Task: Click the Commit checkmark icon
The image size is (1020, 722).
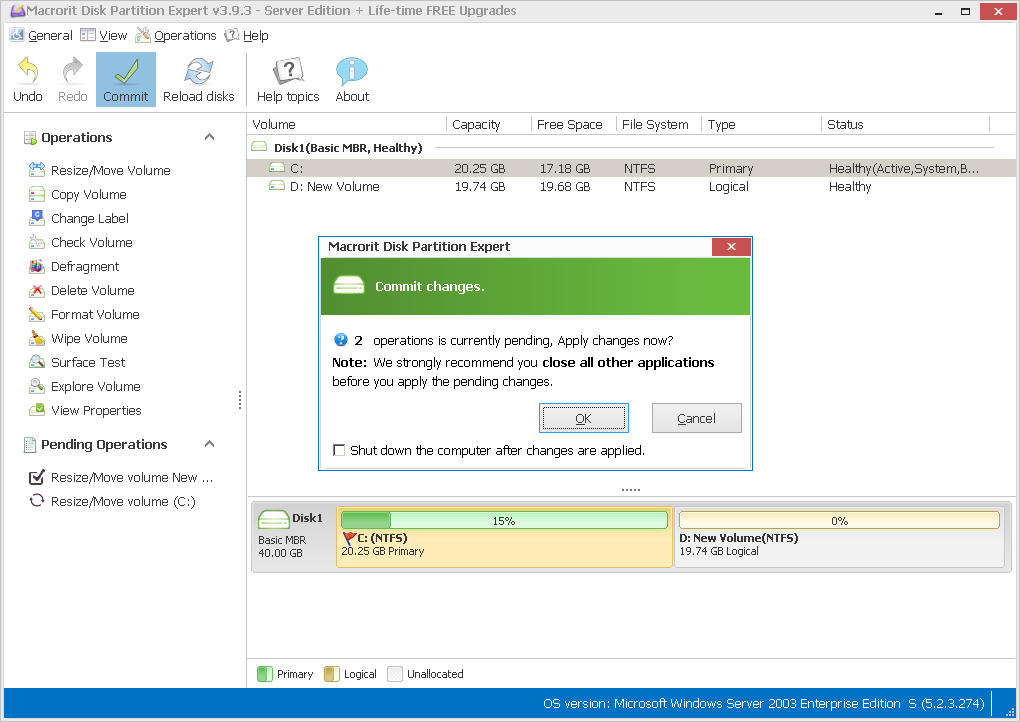Action: pyautogui.click(x=126, y=72)
